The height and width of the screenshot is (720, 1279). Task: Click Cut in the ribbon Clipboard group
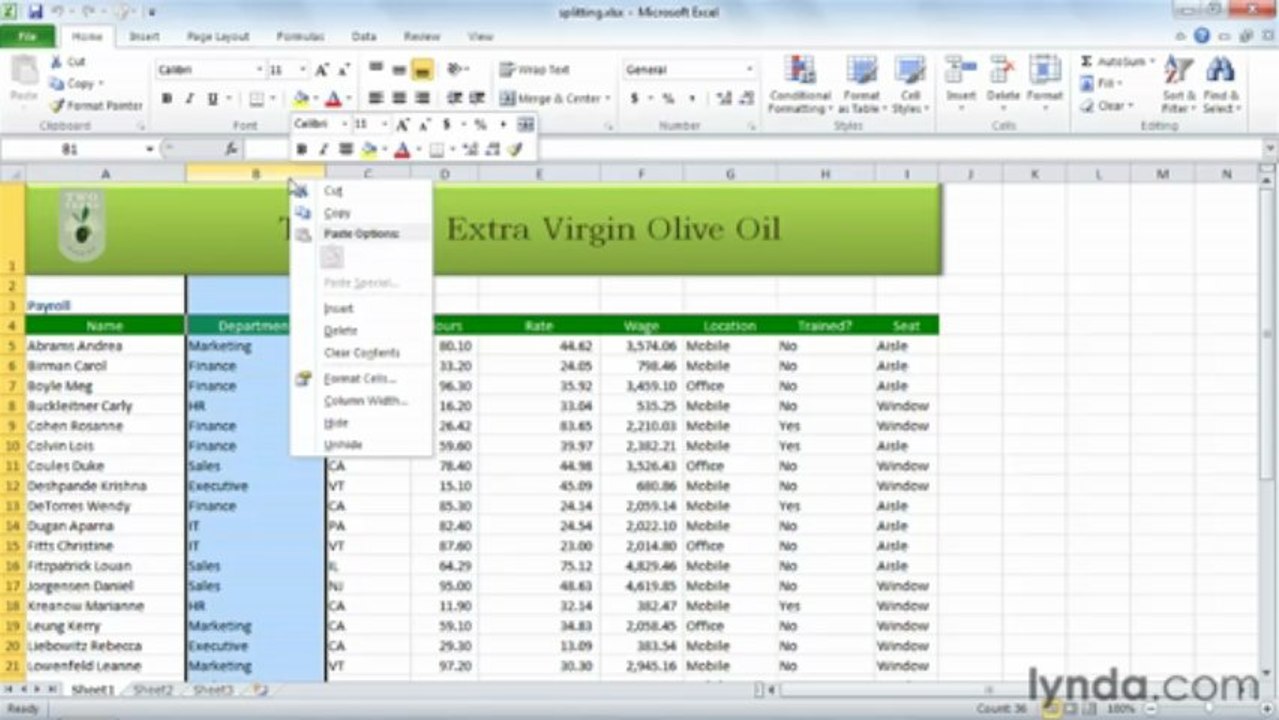[x=69, y=62]
